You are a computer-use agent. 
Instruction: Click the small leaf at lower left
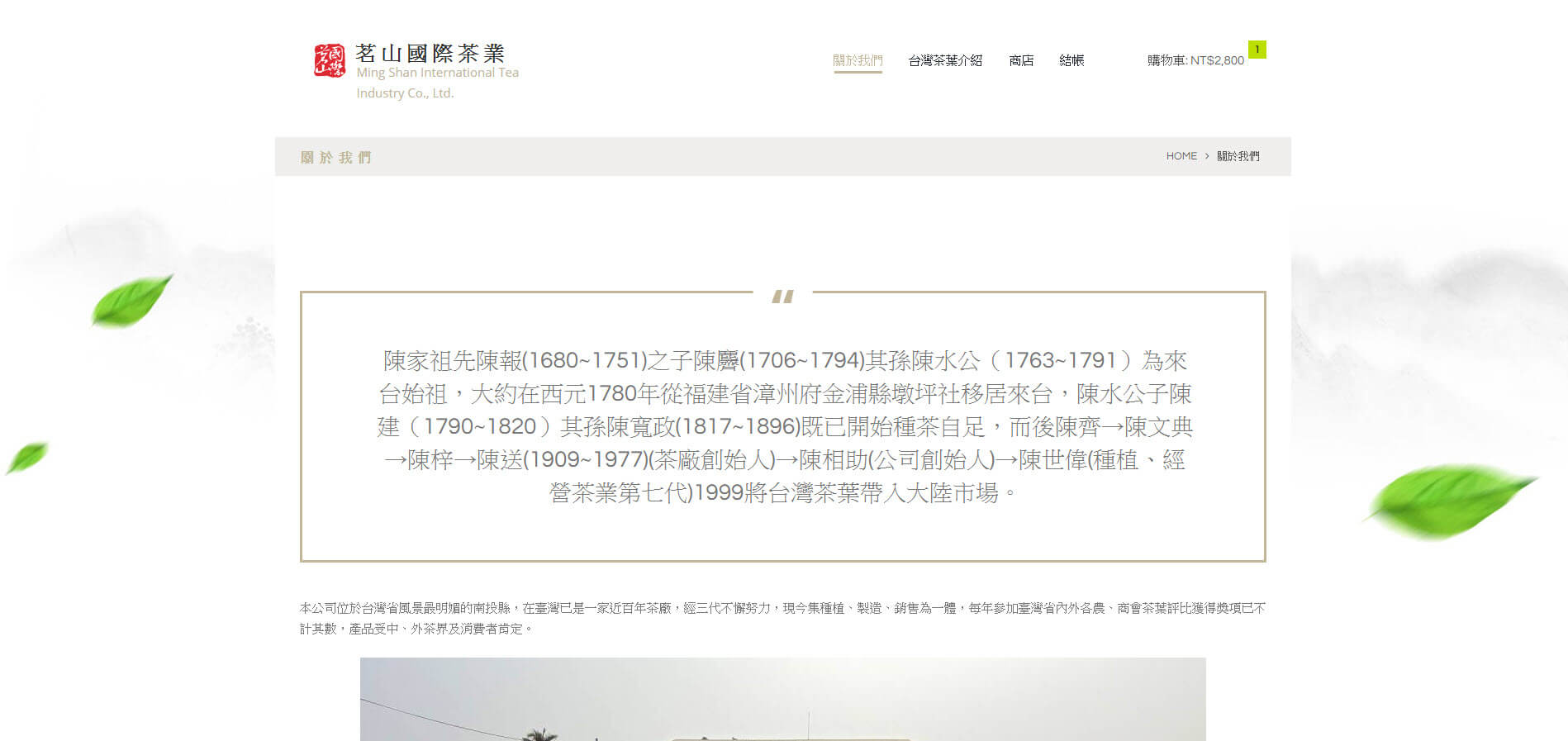tap(27, 457)
